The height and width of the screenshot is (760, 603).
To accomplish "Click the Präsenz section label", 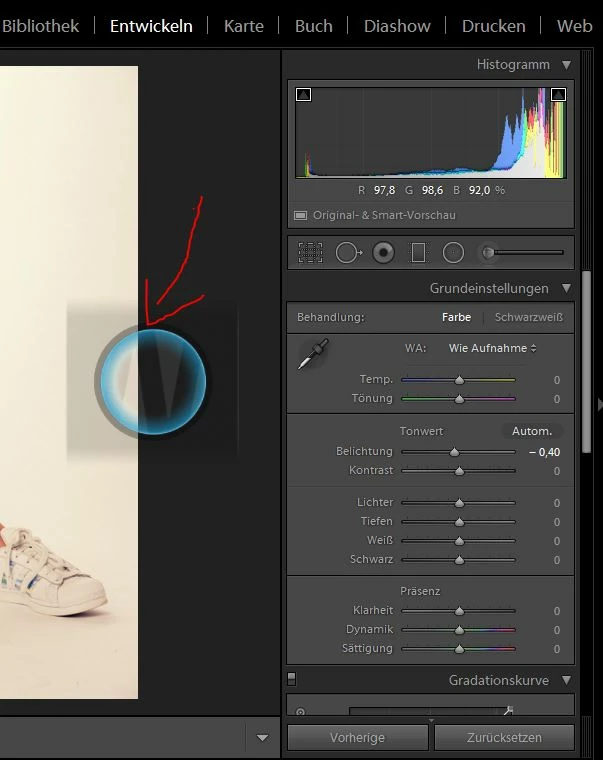I will point(420,591).
